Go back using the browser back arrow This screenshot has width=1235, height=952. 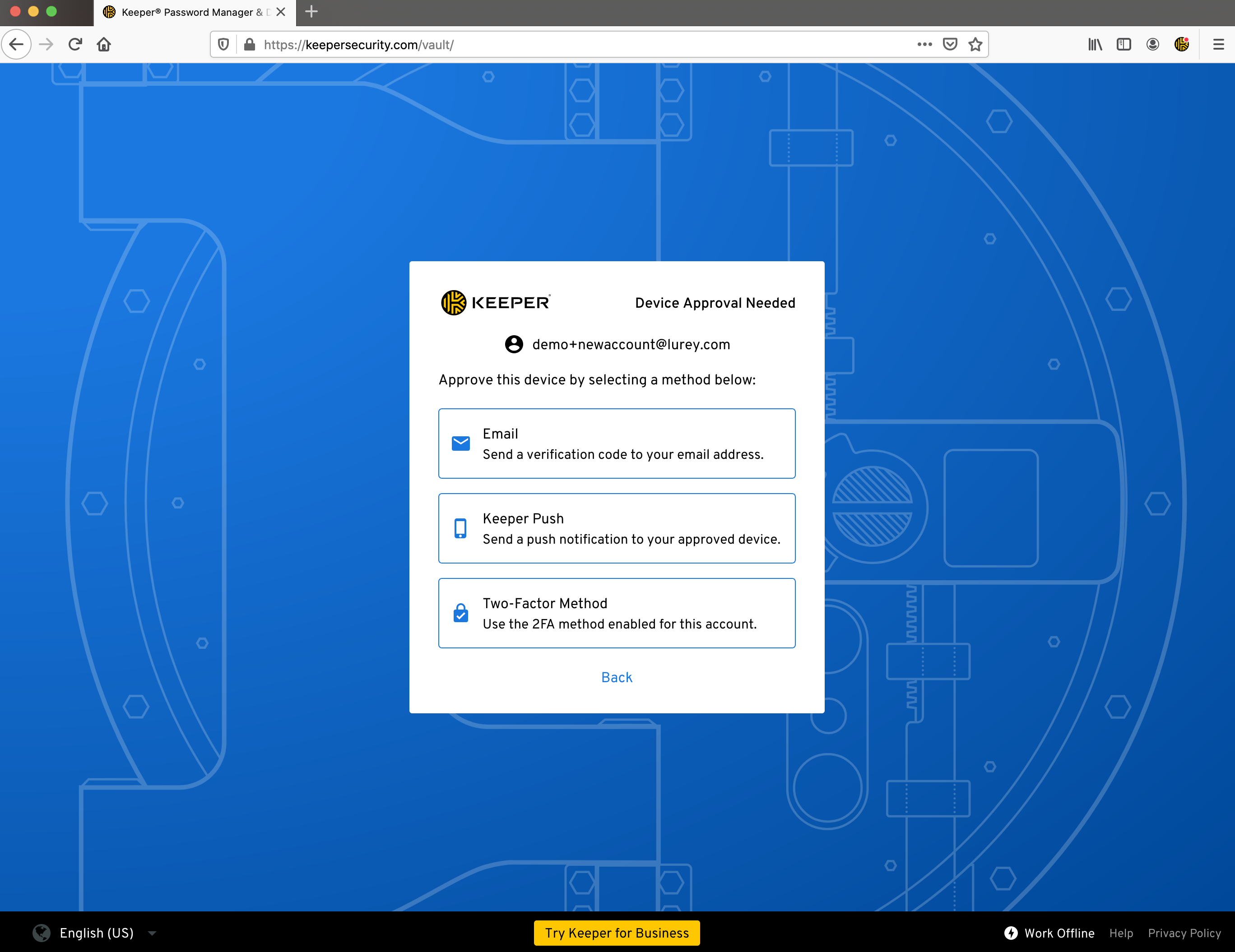[x=16, y=44]
